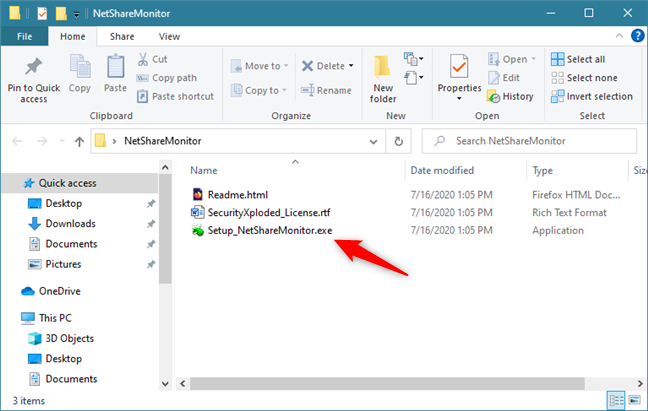Click Invert selection in ribbon
The width and height of the screenshot is (648, 411).
592,96
